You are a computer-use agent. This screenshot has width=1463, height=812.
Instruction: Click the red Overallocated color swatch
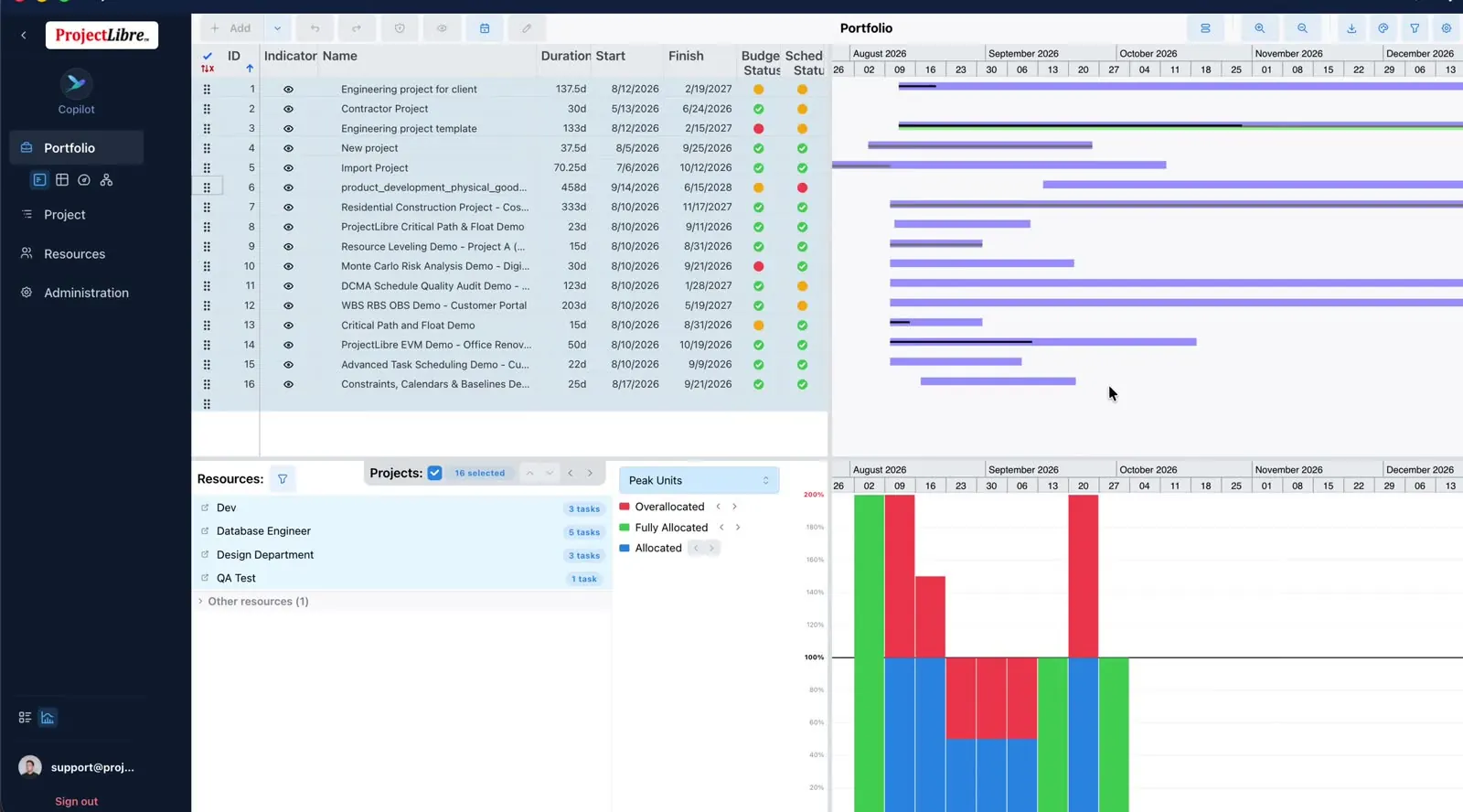pyautogui.click(x=625, y=507)
